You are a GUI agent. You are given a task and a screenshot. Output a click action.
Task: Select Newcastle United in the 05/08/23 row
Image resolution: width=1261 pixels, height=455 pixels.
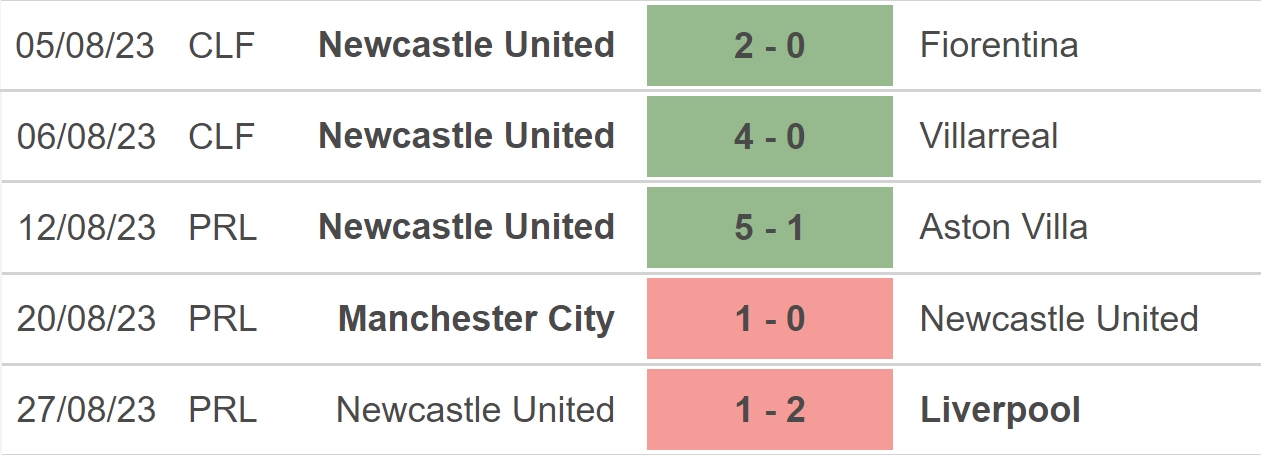pyautogui.click(x=467, y=45)
